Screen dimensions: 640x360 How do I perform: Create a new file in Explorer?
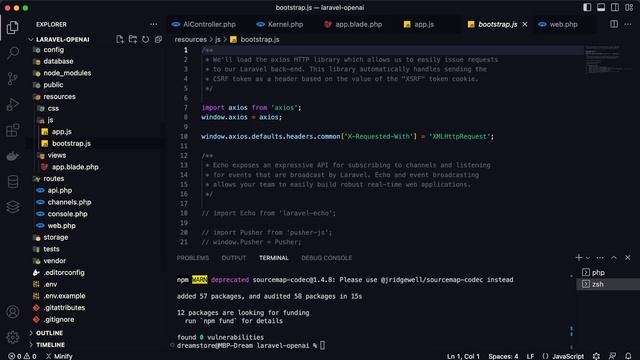(x=120, y=39)
